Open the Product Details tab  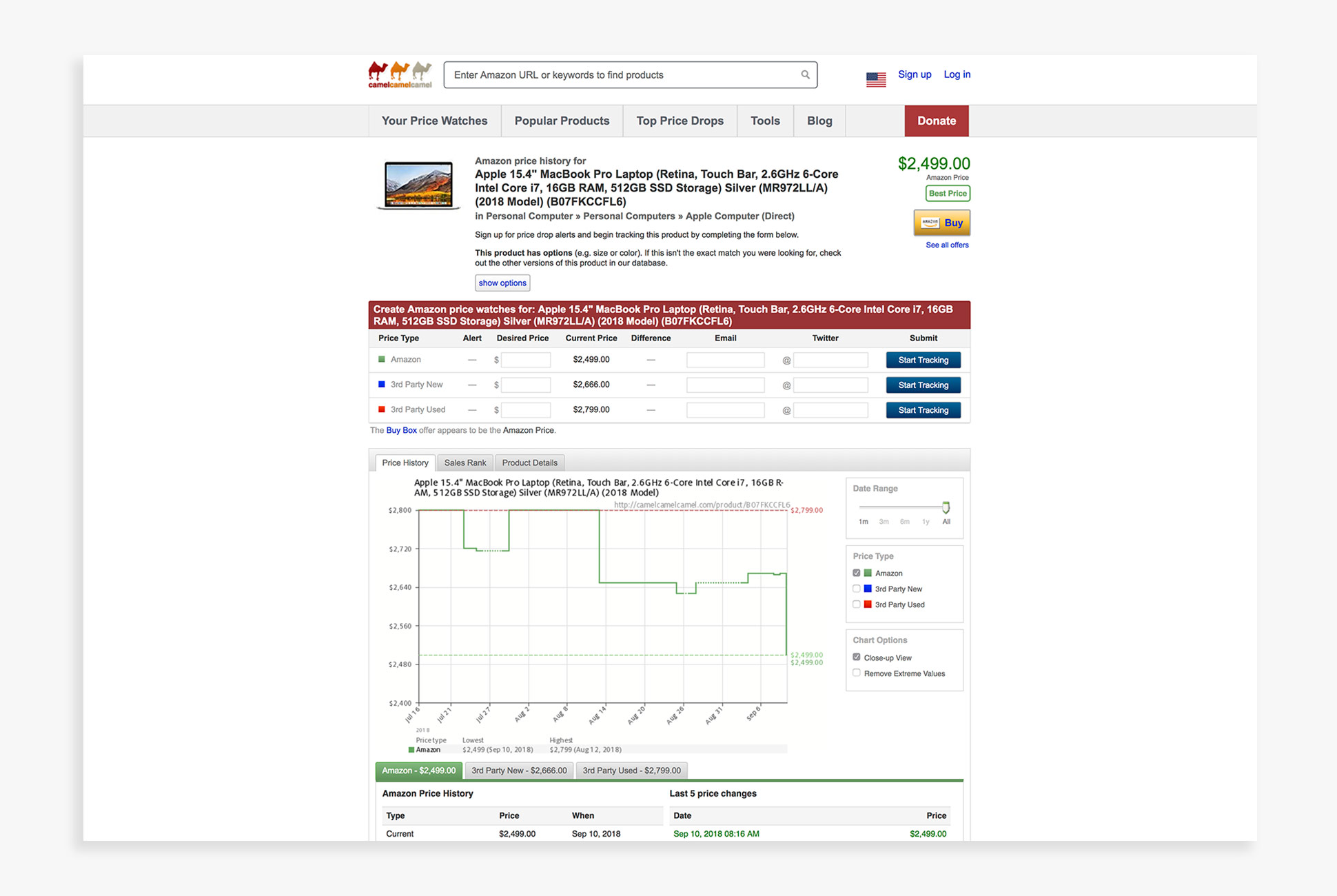tap(529, 462)
